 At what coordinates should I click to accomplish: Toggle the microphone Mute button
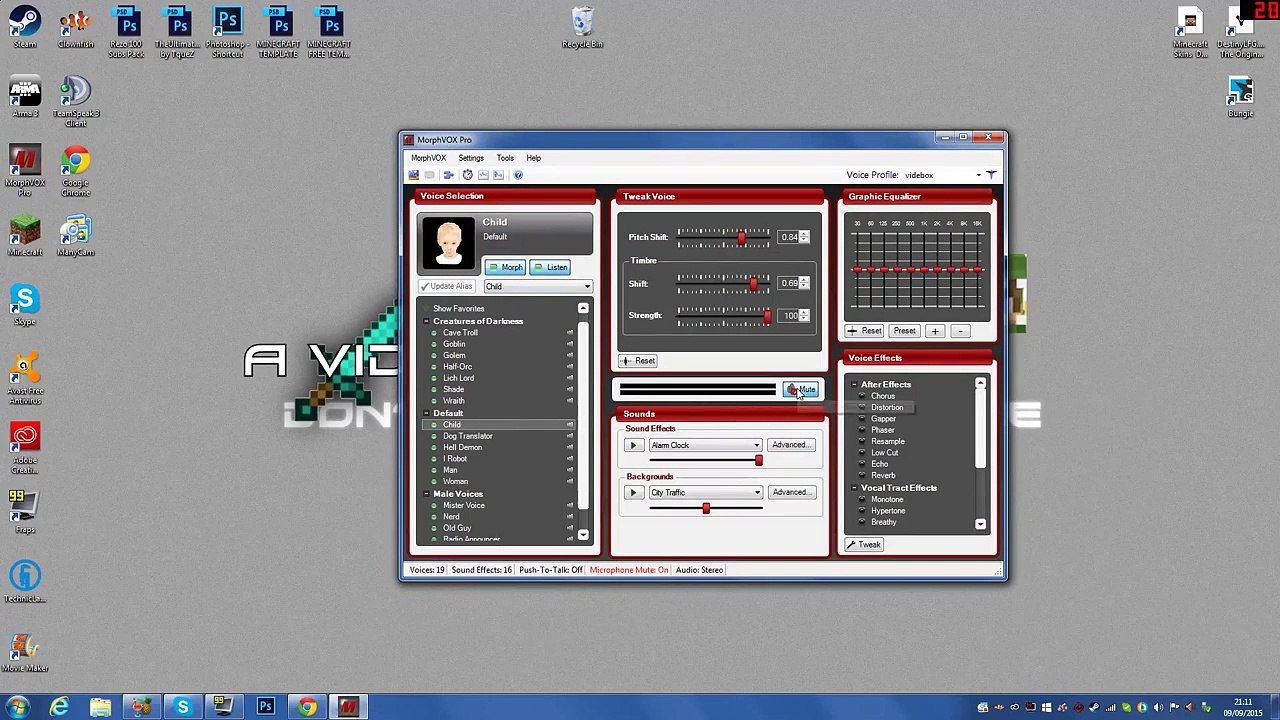click(801, 389)
